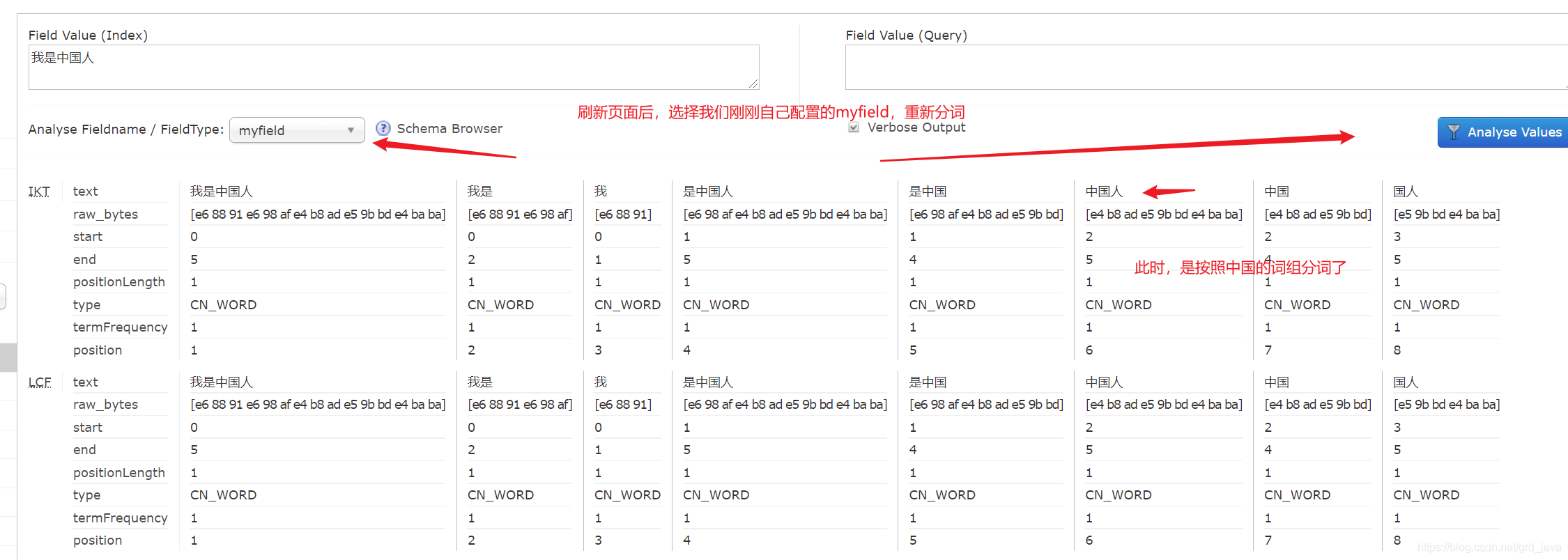
Task: Click LCF position value 6
Action: click(1089, 540)
